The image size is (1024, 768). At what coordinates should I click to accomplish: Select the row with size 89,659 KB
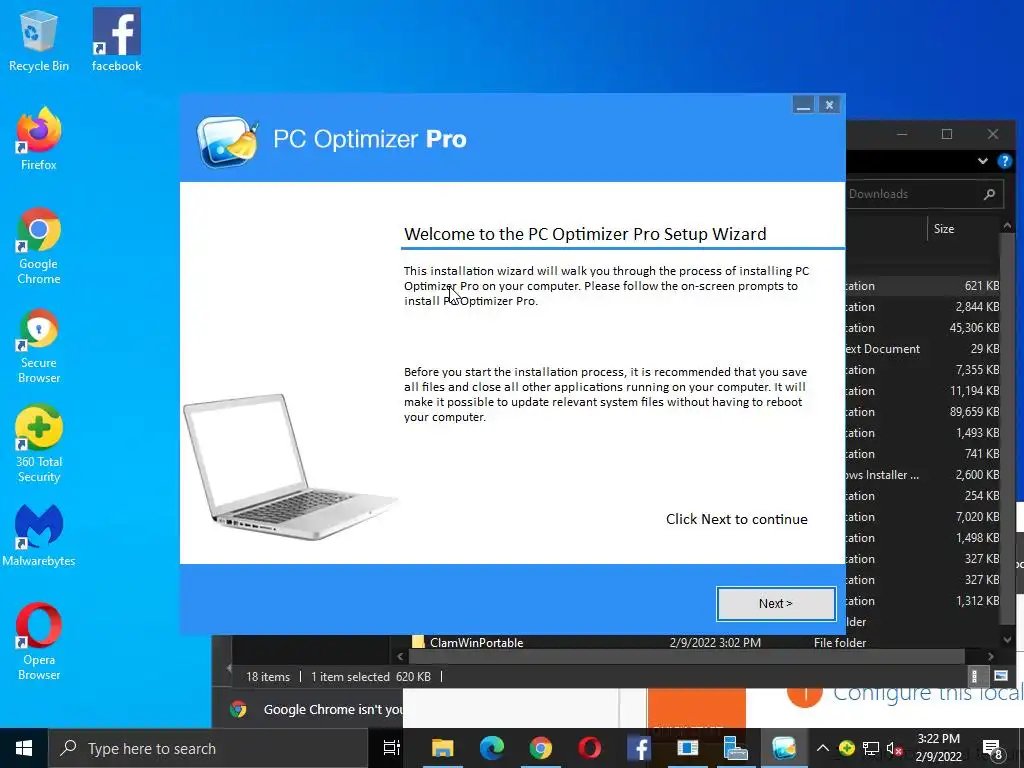click(x=923, y=412)
